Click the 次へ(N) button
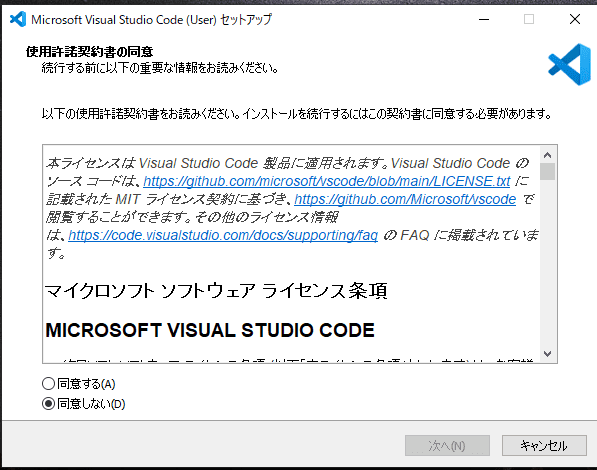The image size is (597, 470). (x=447, y=446)
